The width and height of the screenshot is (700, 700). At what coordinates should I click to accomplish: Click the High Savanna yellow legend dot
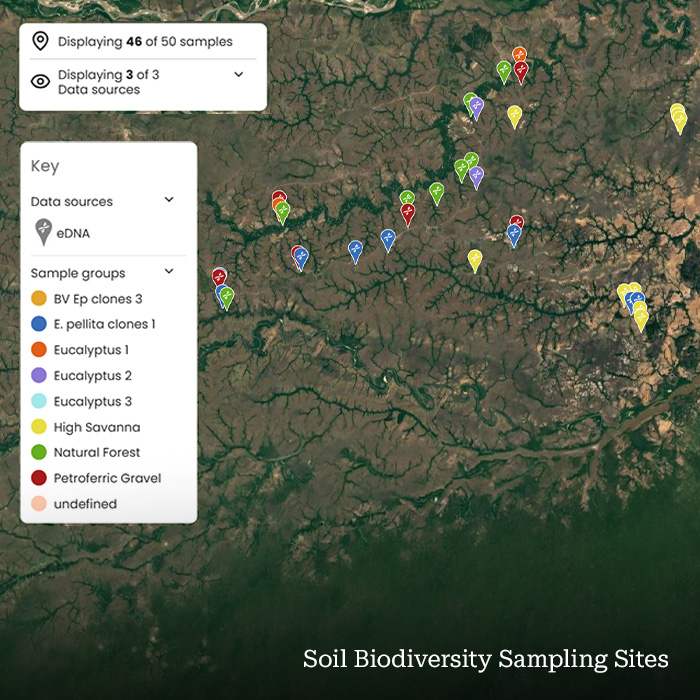(x=39, y=427)
